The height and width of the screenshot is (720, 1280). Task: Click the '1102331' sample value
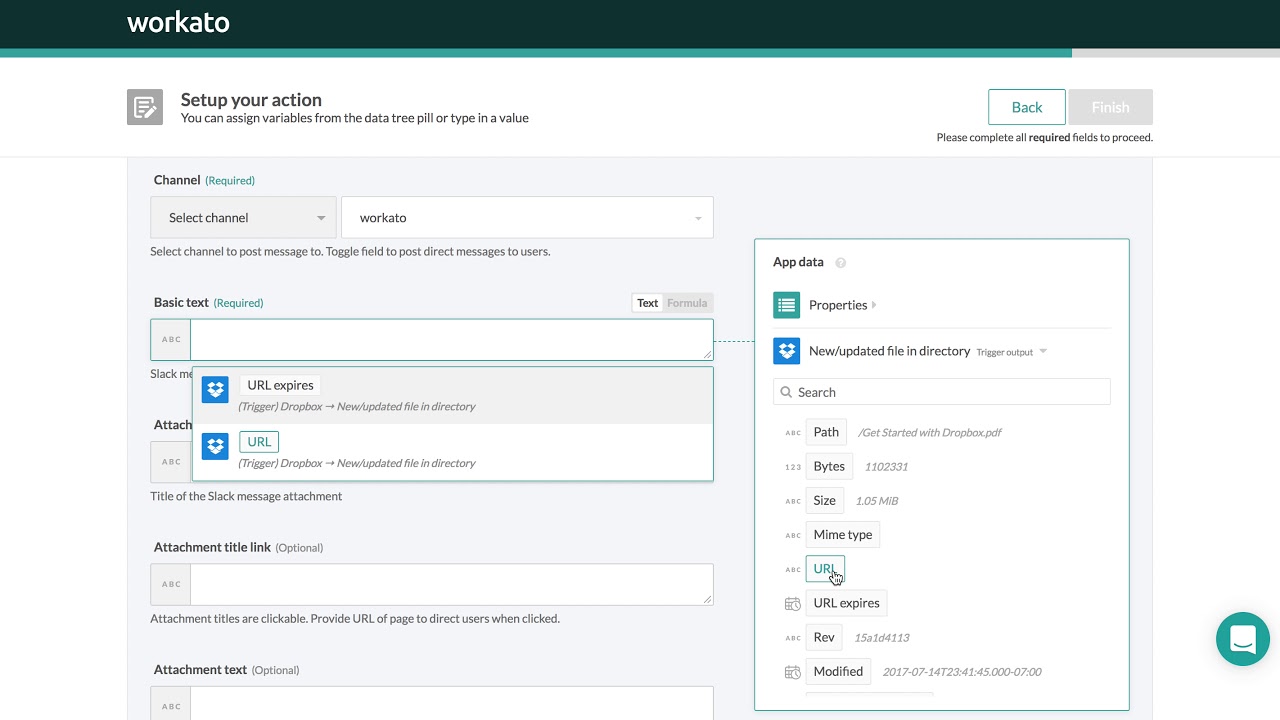click(886, 467)
